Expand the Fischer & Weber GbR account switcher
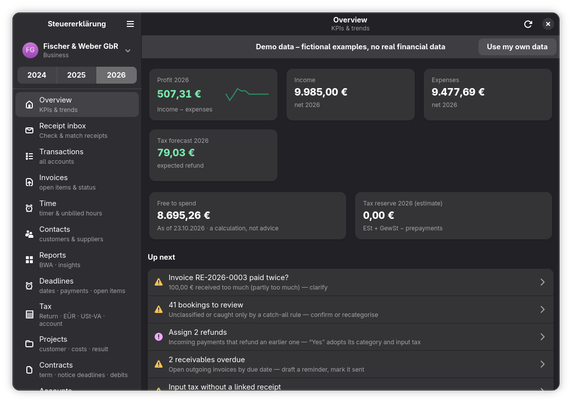Screen dimensions: 572x403 pyautogui.click(x=128, y=51)
